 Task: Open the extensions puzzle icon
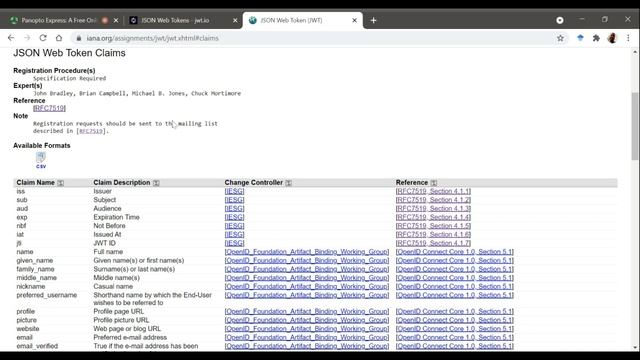596,38
